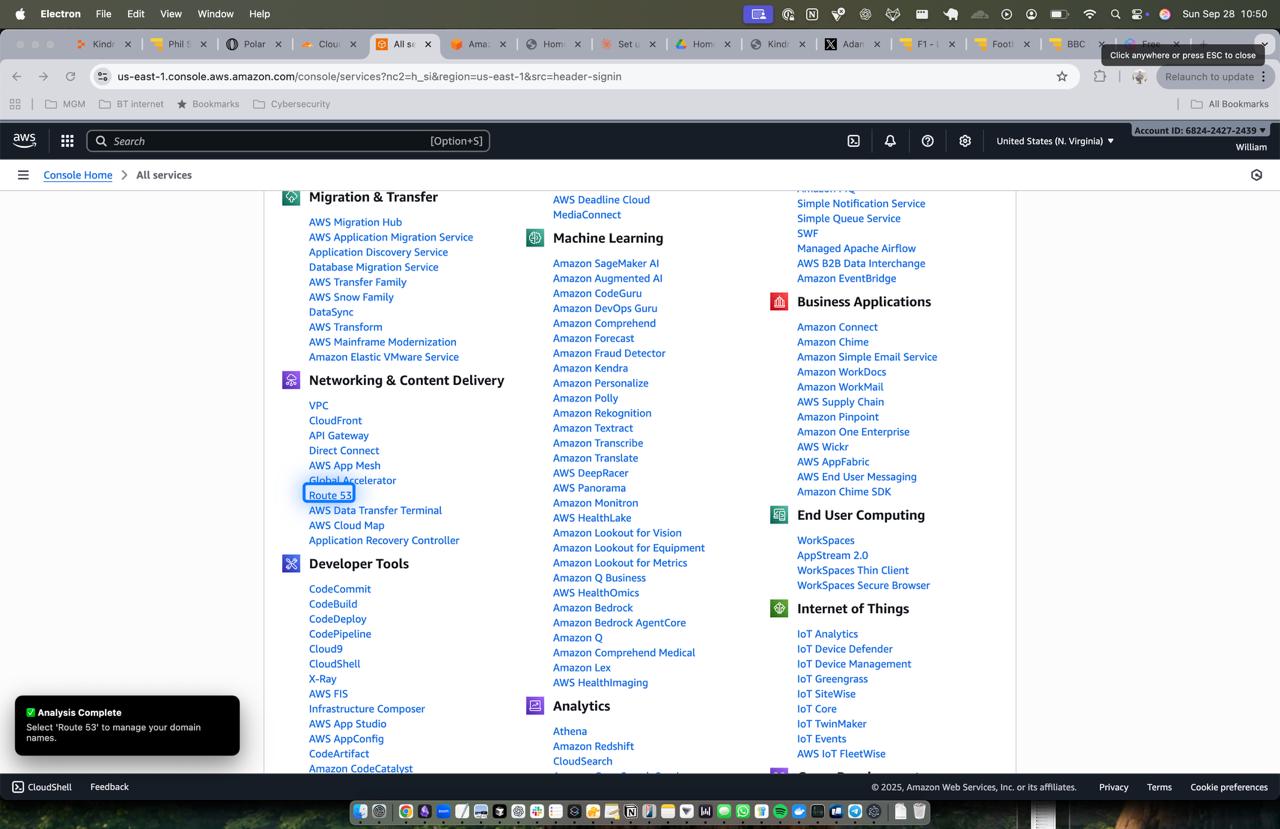Click the Feedback button in the footer
1280x829 pixels.
coord(109,787)
